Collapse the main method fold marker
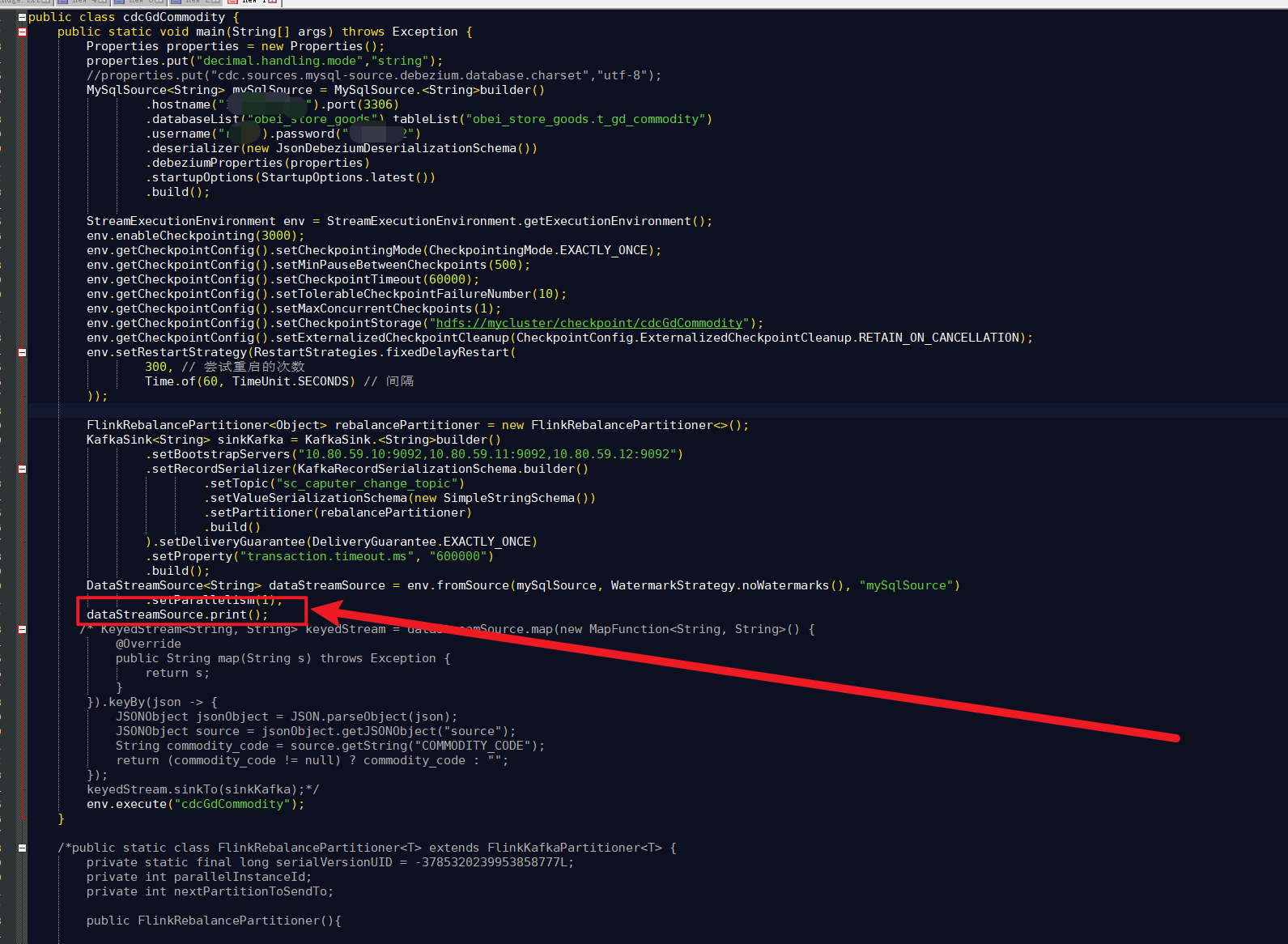This screenshot has height=944, width=1288. click(x=23, y=32)
